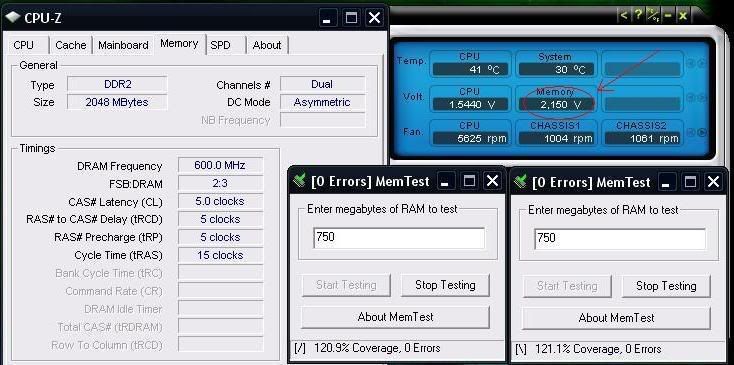Maximize the left MemTest window

point(469,181)
